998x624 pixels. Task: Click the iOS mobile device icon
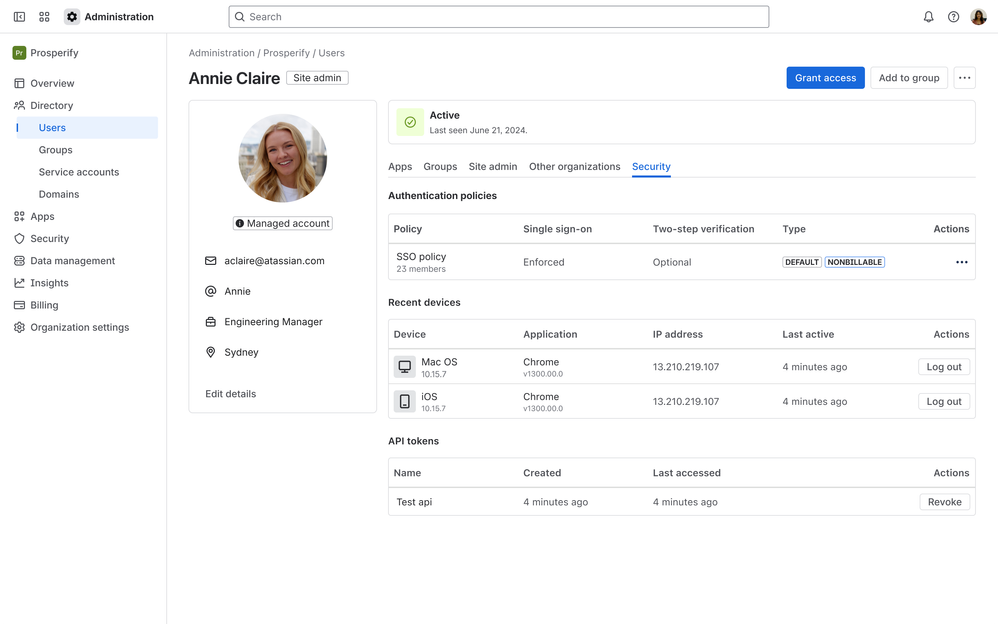click(404, 402)
